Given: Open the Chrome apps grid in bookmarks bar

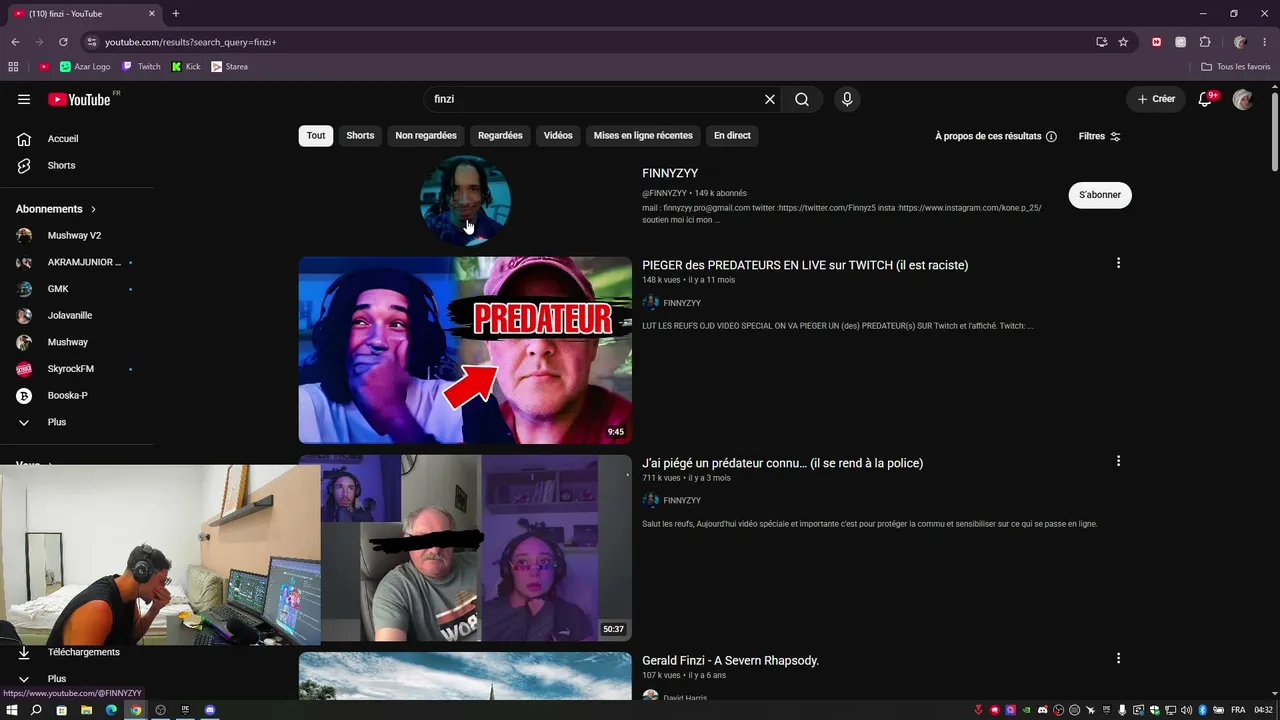Looking at the screenshot, I should point(13,67).
